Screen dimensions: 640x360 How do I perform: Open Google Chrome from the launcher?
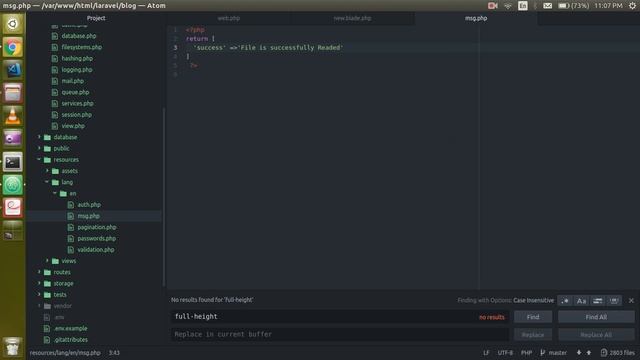[x=13, y=48]
